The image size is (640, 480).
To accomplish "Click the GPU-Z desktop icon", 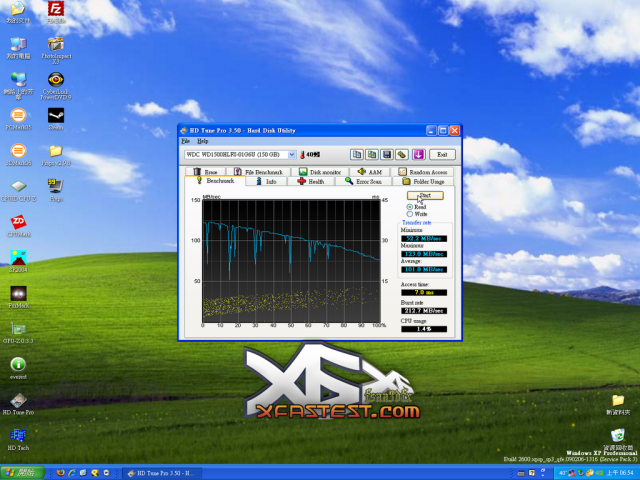I will (18, 332).
